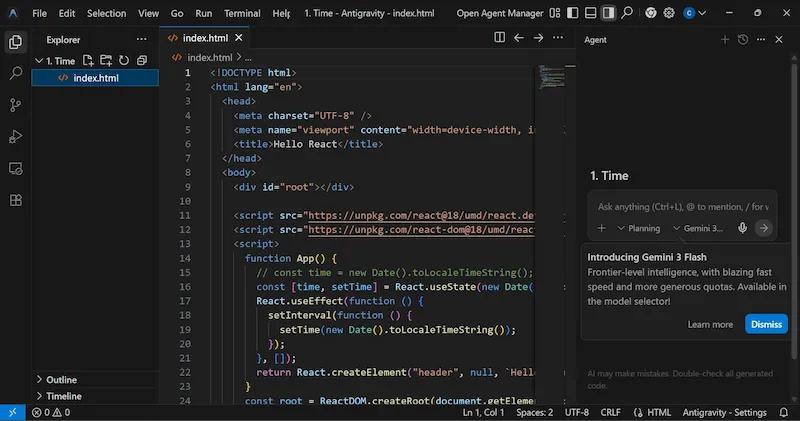Navigate back with the left arrow
The width and height of the screenshot is (800, 421).
[x=519, y=37]
